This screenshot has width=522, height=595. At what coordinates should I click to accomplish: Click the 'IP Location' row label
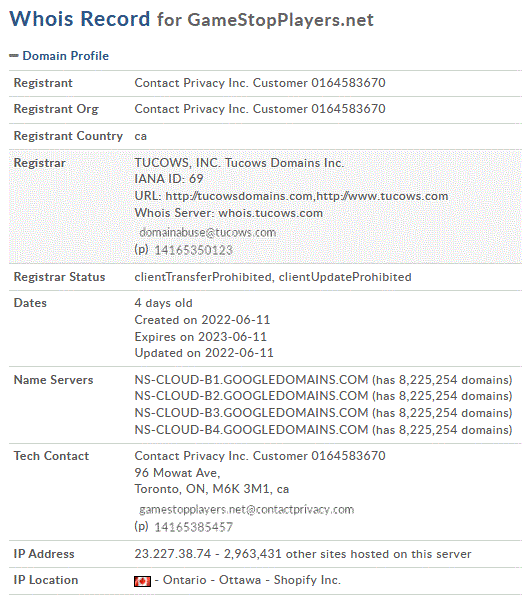pyautogui.click(x=46, y=580)
